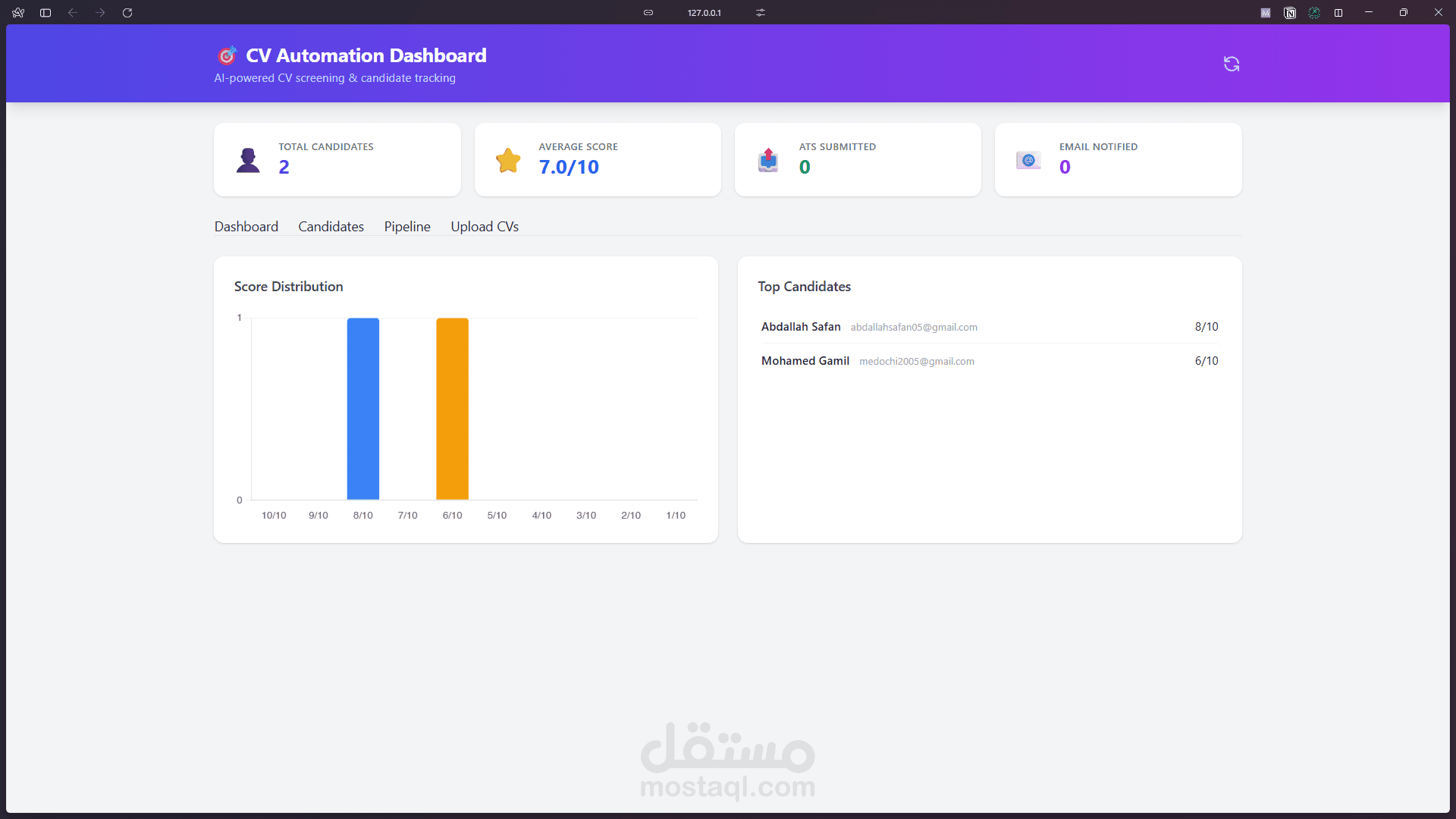Click the copy link icon beside address

pos(648,13)
